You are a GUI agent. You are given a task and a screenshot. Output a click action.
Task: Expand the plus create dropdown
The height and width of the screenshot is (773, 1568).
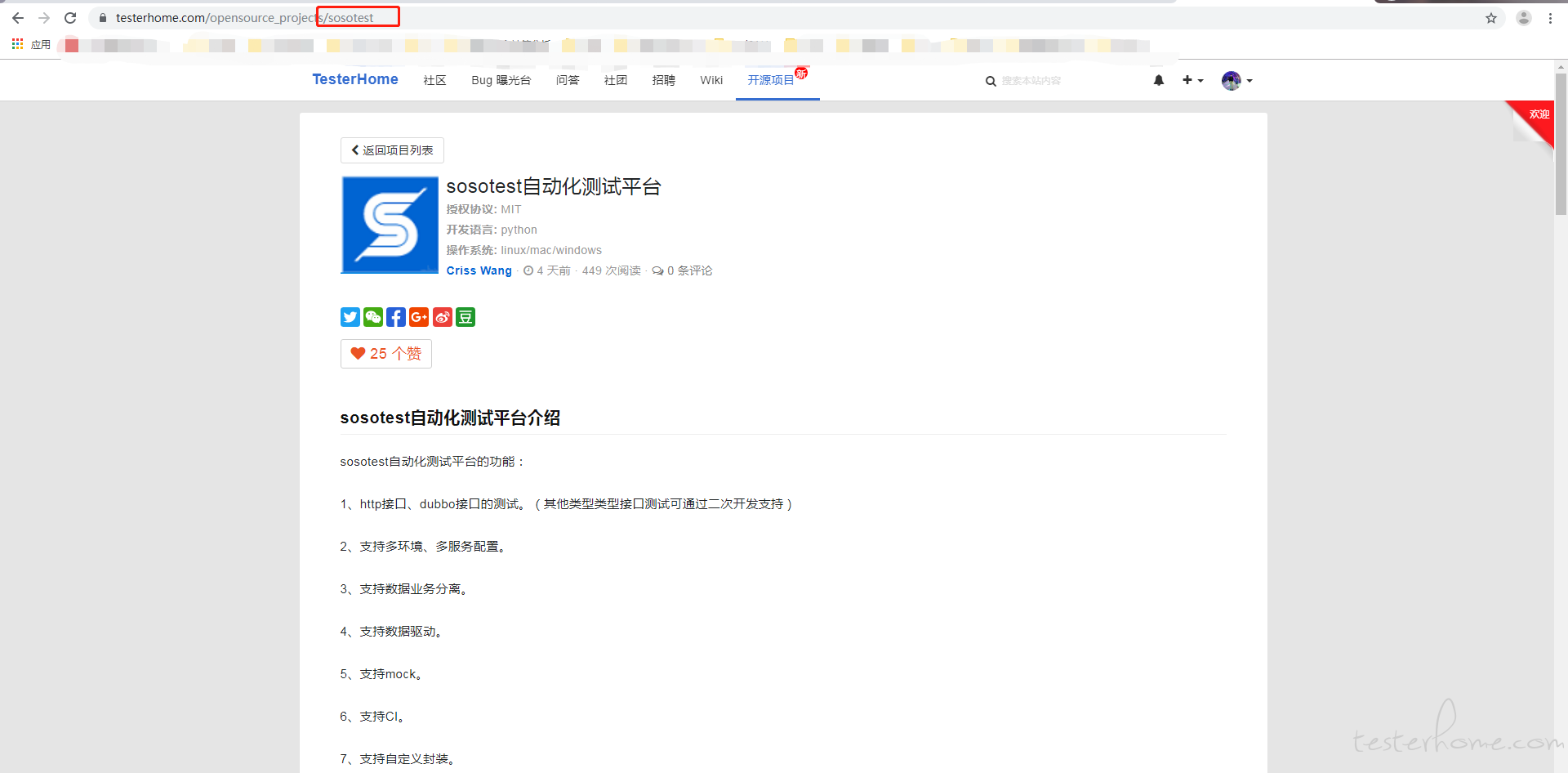point(1192,80)
